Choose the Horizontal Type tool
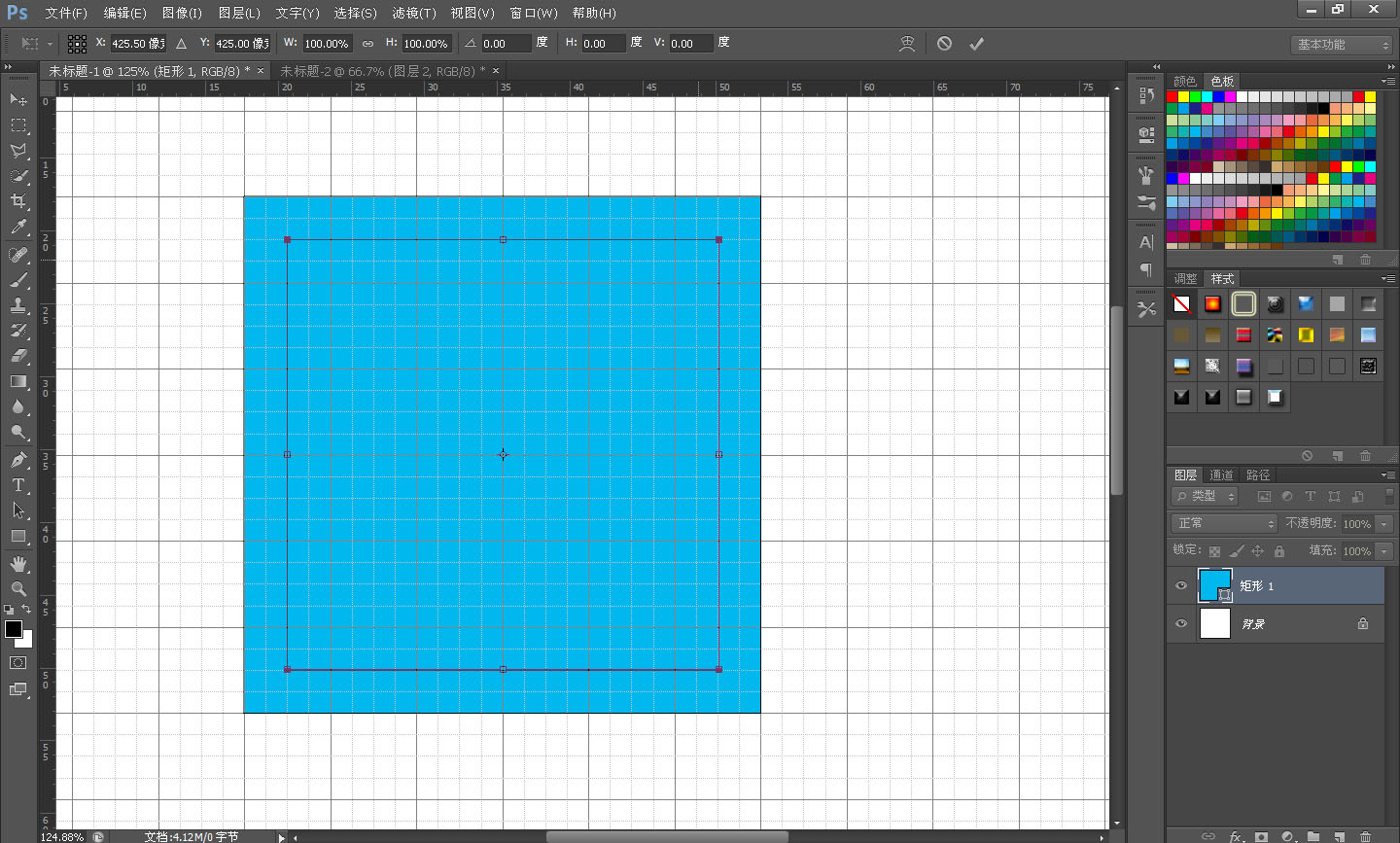The height and width of the screenshot is (843, 1400). click(x=17, y=485)
